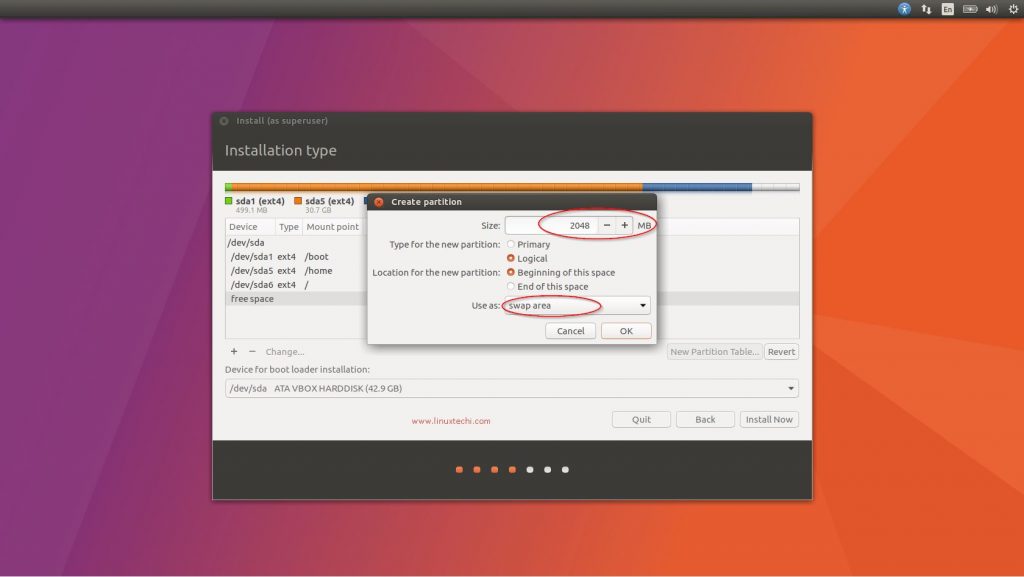Increase partition size with plus button
This screenshot has width=1024, height=577.
(624, 225)
